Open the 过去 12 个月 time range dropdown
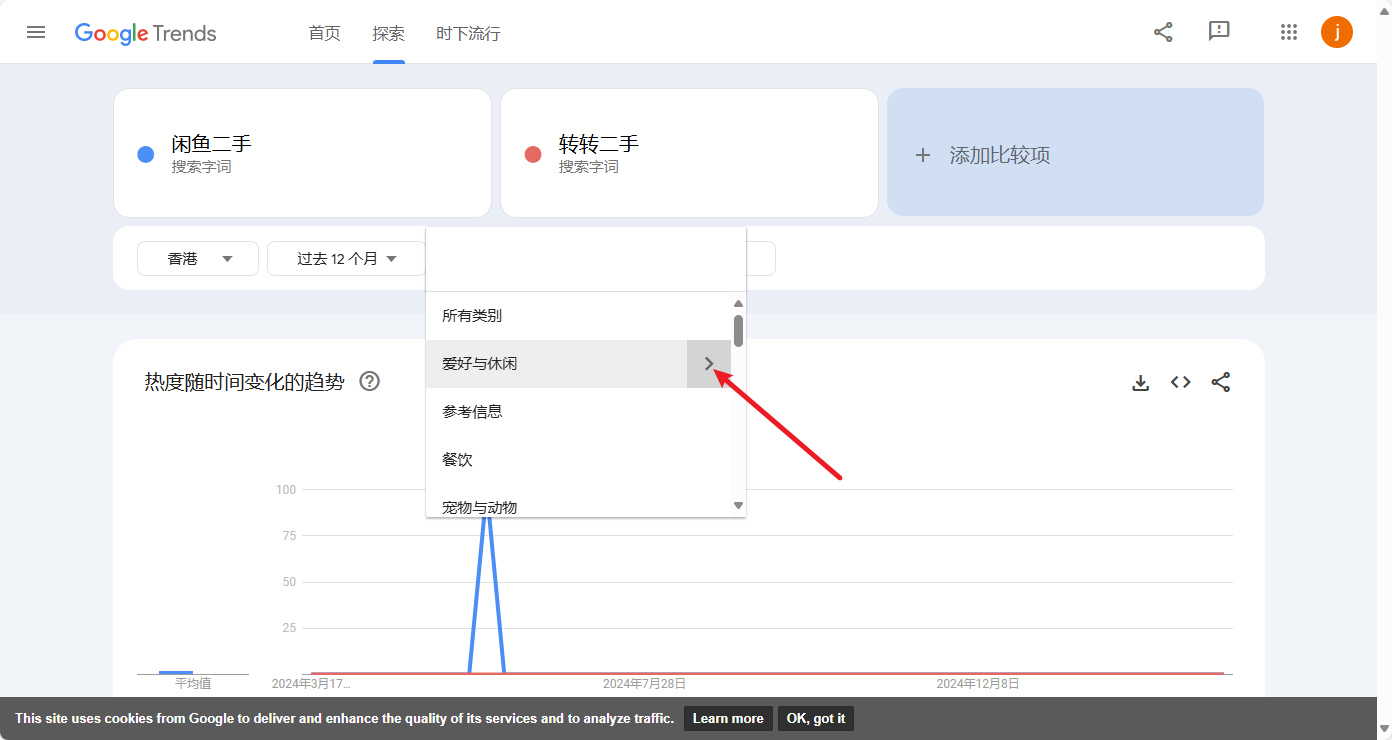The image size is (1392, 740). tap(346, 259)
